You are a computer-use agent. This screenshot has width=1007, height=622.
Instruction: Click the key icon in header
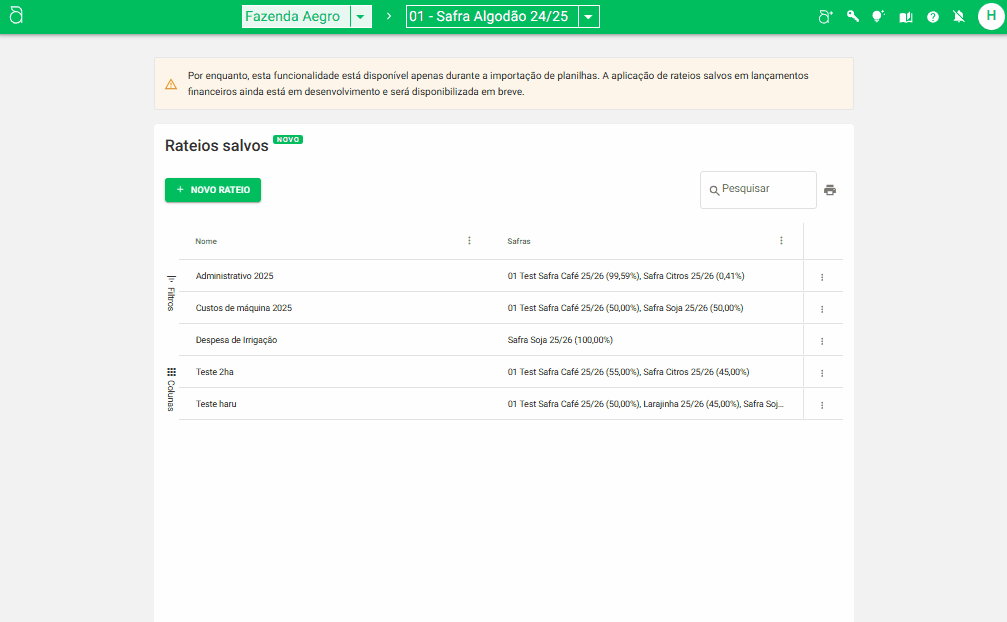(853, 17)
